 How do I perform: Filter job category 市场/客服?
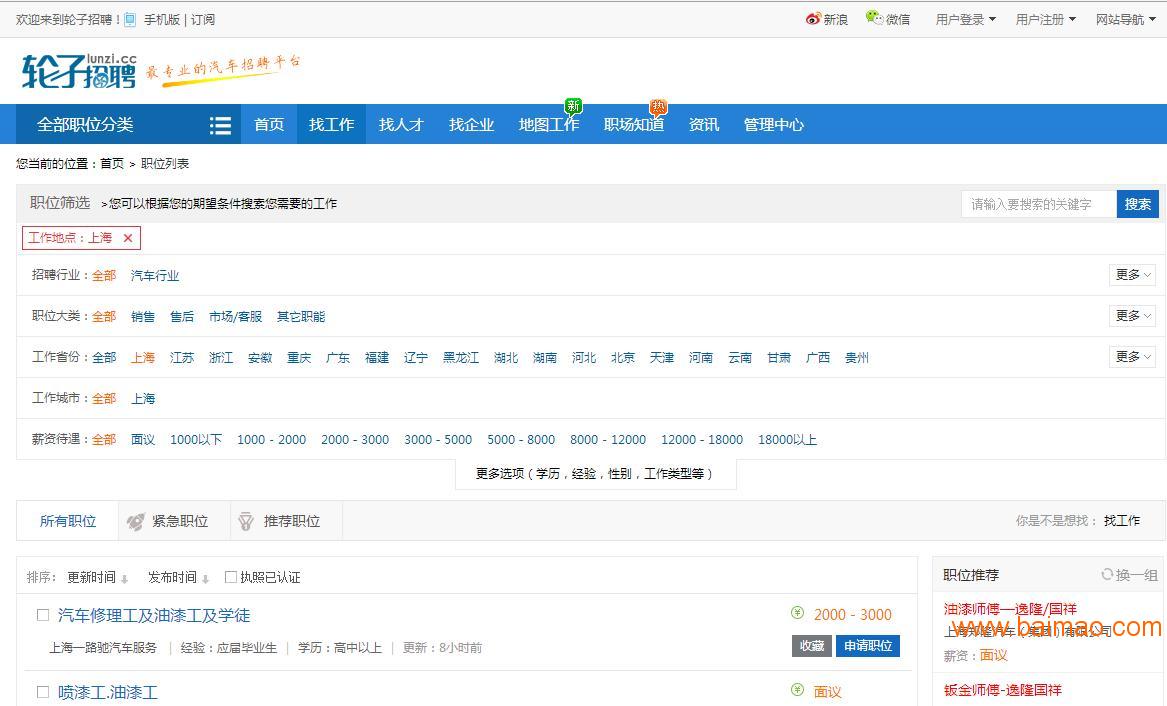pos(235,317)
